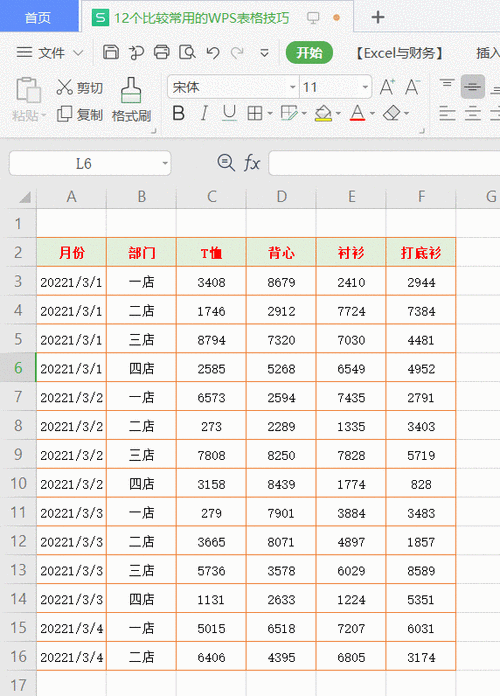500x696 pixels.
Task: Toggle Italic formatting
Action: (x=204, y=114)
